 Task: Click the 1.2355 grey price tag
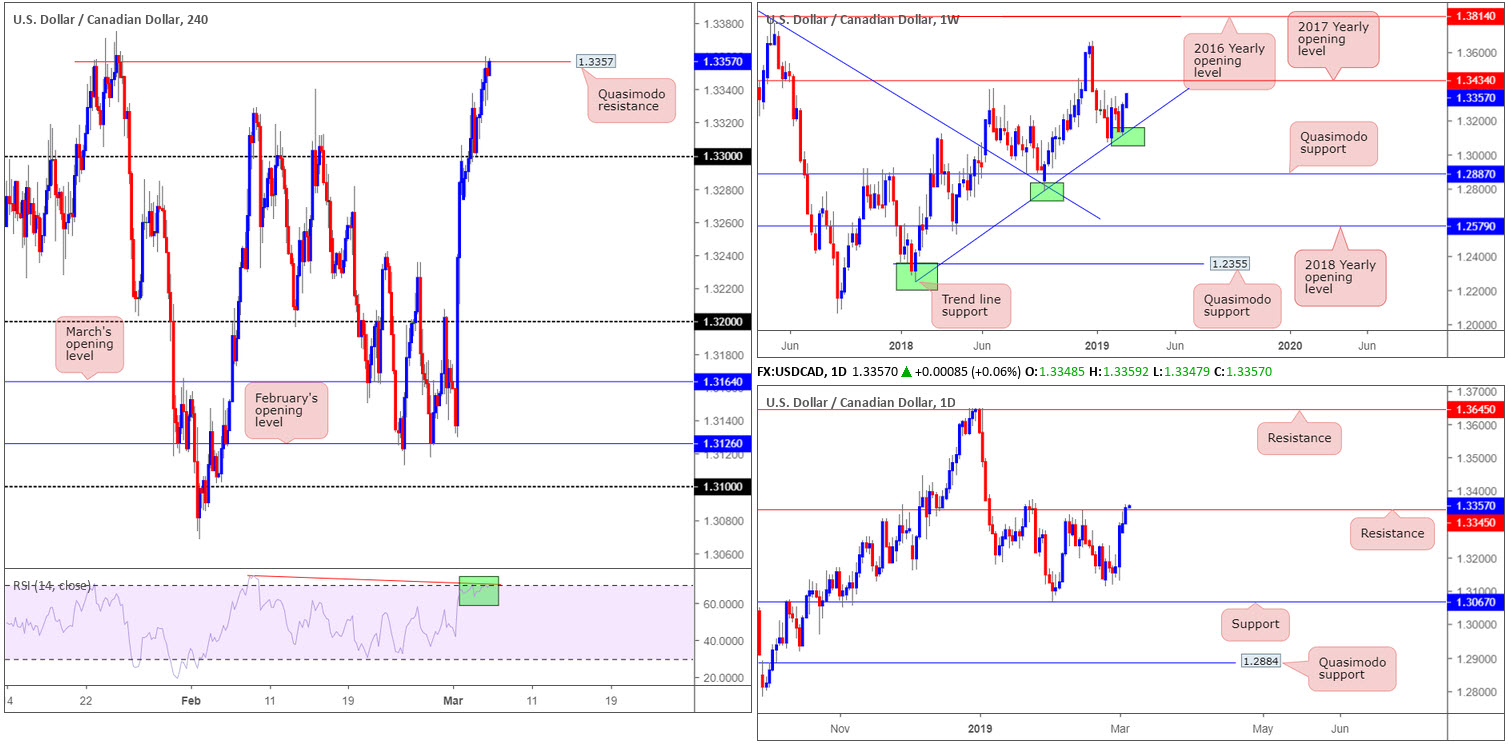point(1229,264)
